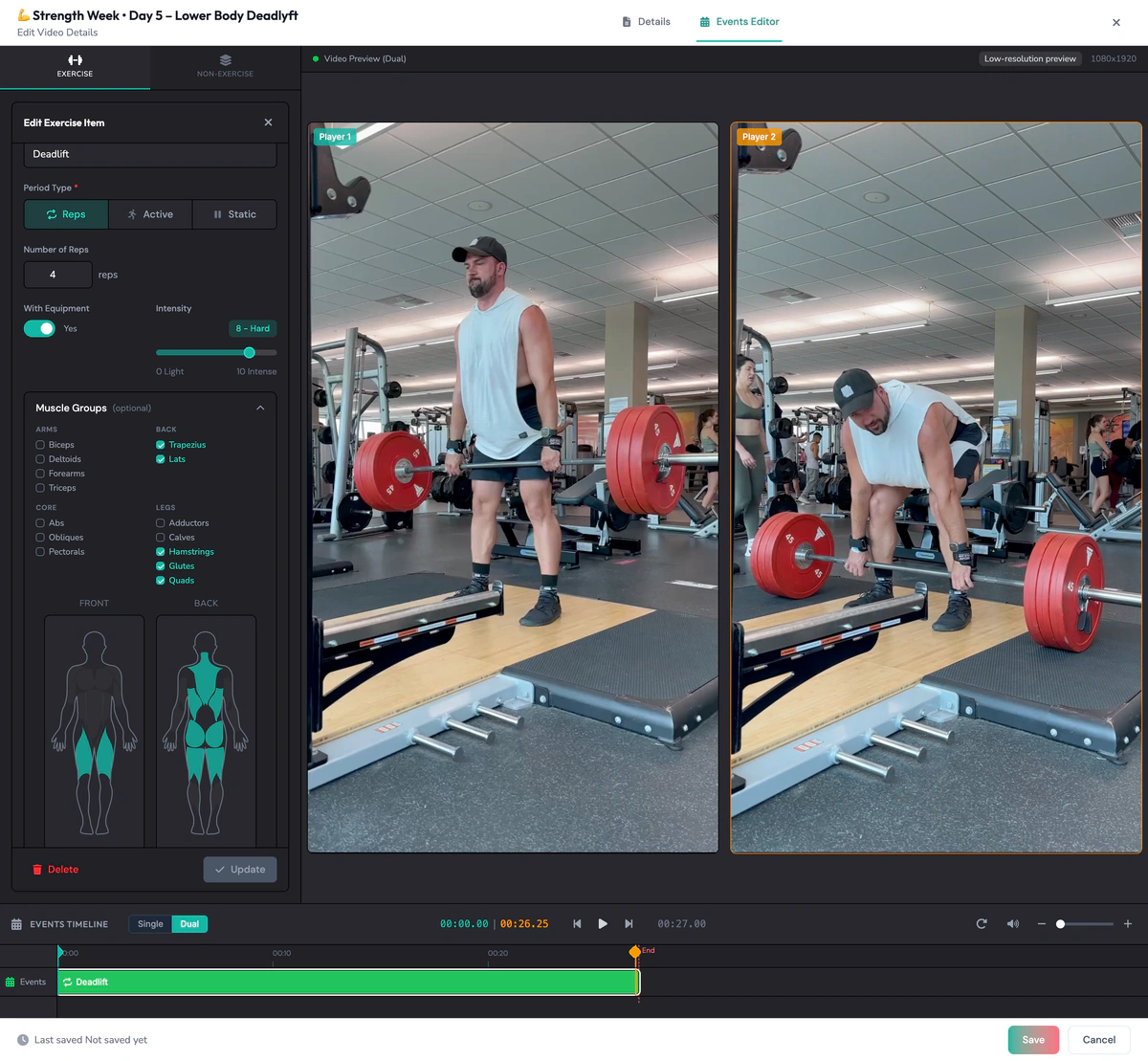Click the orange 00:26.25 time readout
The width and height of the screenshot is (1148, 1061).
tap(524, 924)
